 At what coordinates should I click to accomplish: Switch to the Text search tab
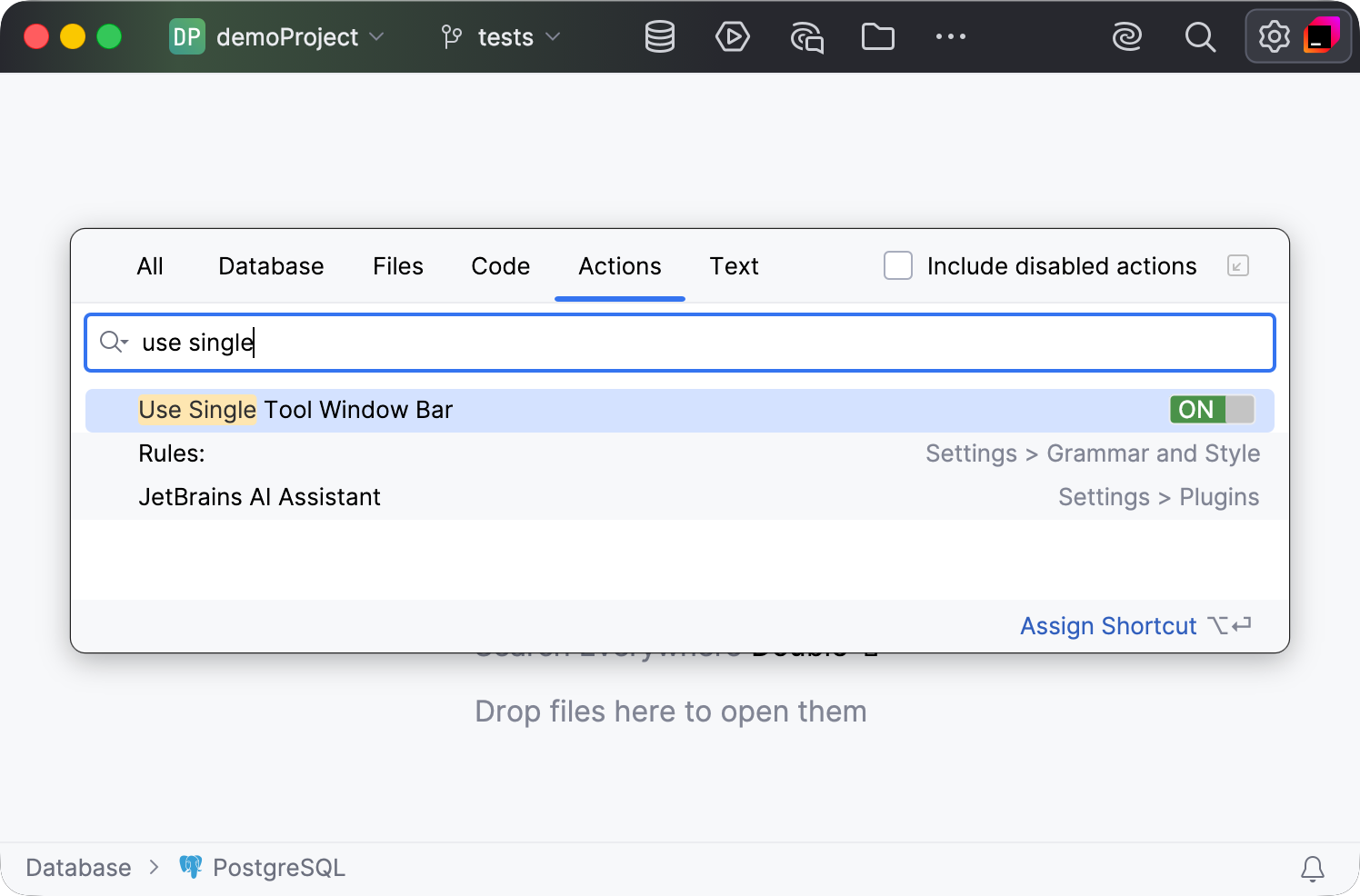click(x=734, y=266)
